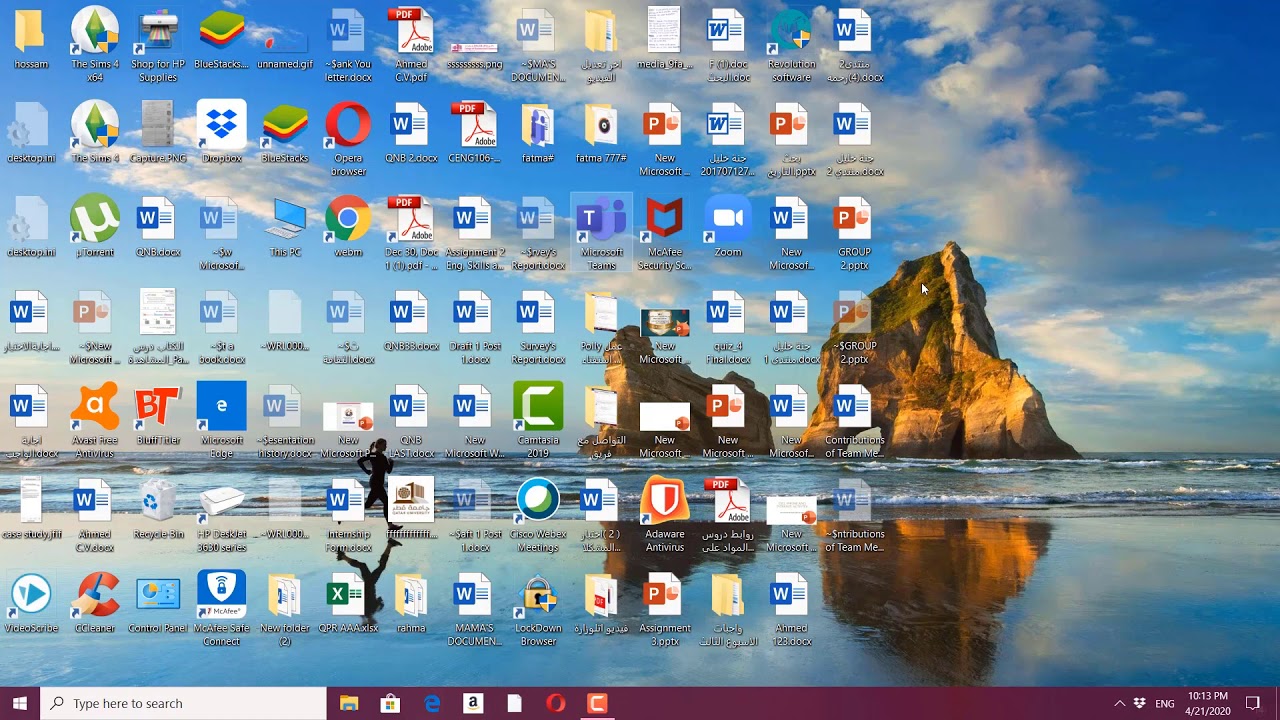
Task: Select the Ahmed C.V.docx document
Action: coord(95,515)
